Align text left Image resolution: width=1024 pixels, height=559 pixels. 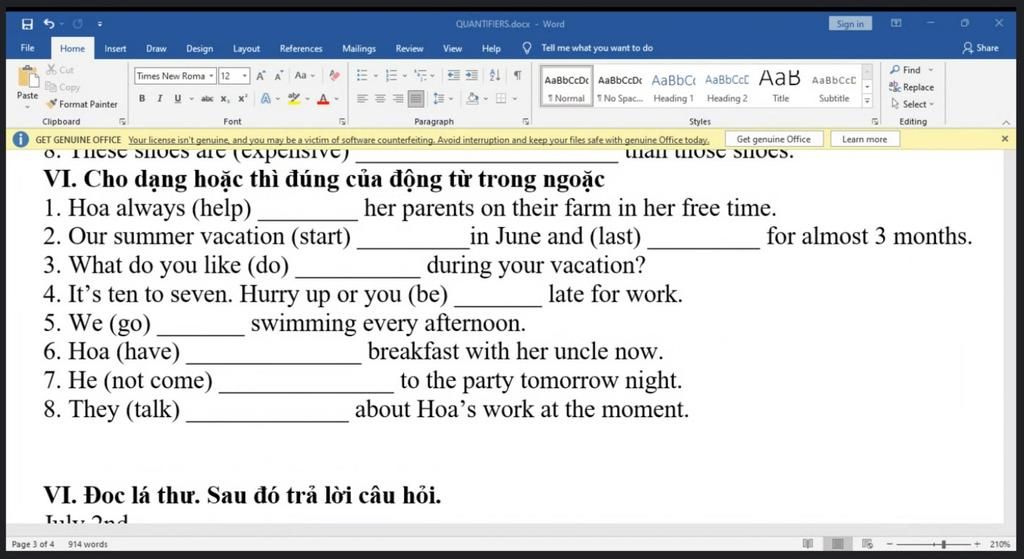pos(362,99)
